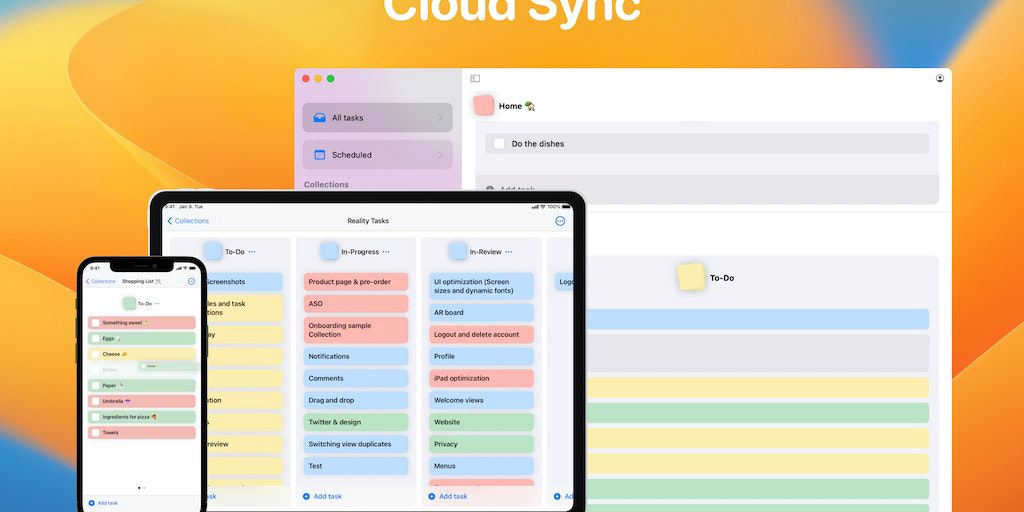Open the Product page & pre-order card

click(356, 282)
